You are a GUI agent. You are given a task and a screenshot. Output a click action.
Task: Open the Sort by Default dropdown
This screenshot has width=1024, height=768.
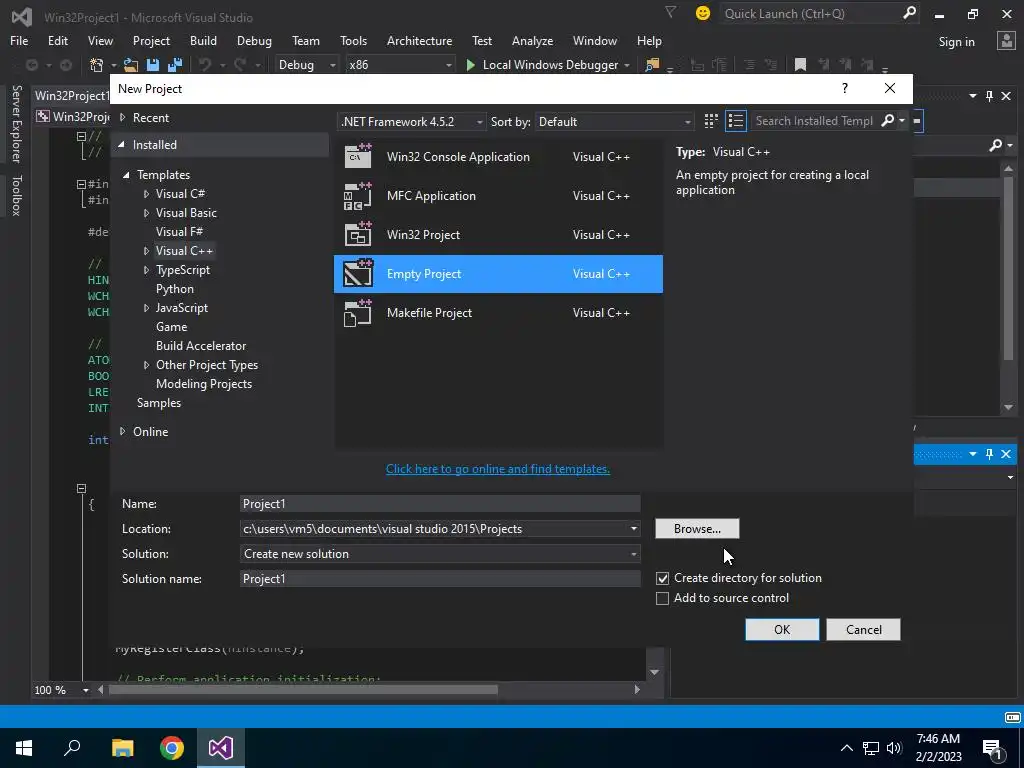tap(614, 121)
